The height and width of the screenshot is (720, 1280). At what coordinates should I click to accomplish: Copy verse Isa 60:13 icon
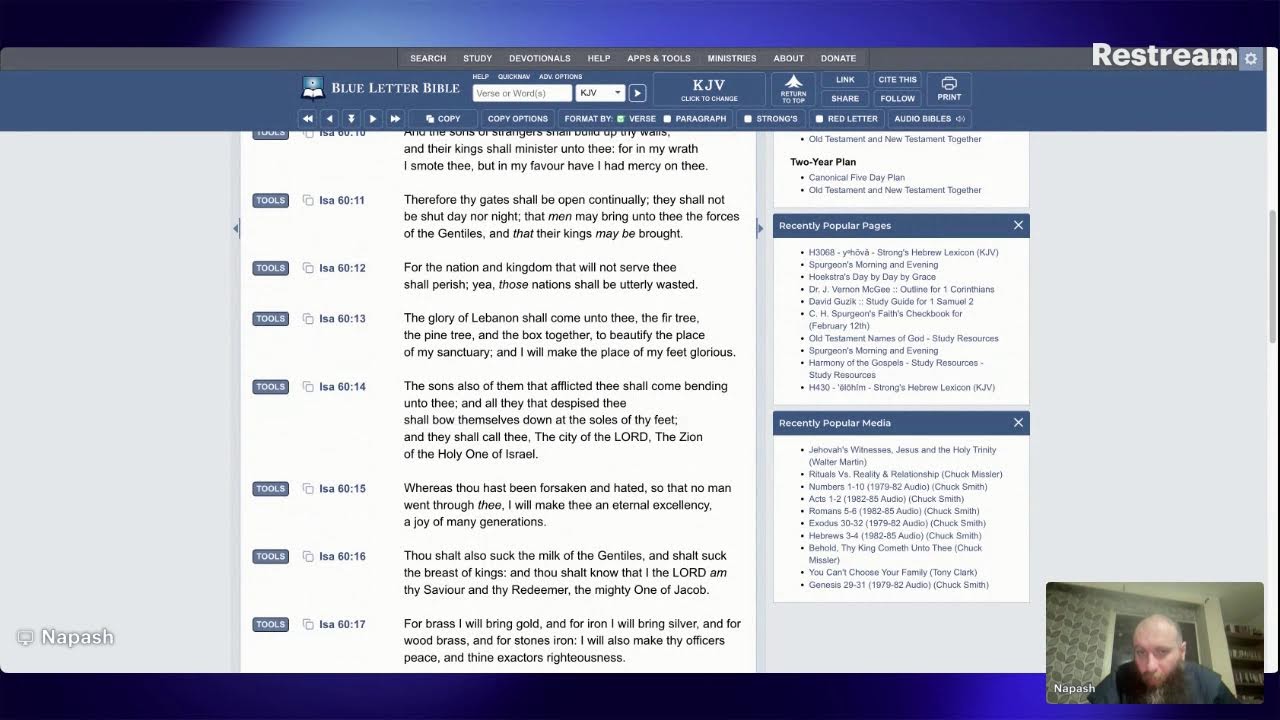(x=308, y=319)
